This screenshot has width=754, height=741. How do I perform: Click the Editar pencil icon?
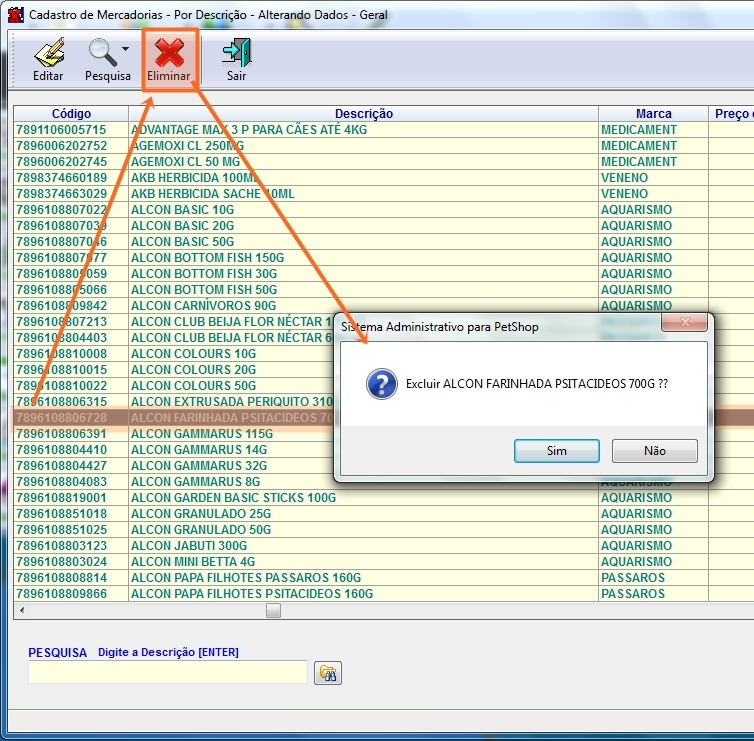click(x=49, y=52)
